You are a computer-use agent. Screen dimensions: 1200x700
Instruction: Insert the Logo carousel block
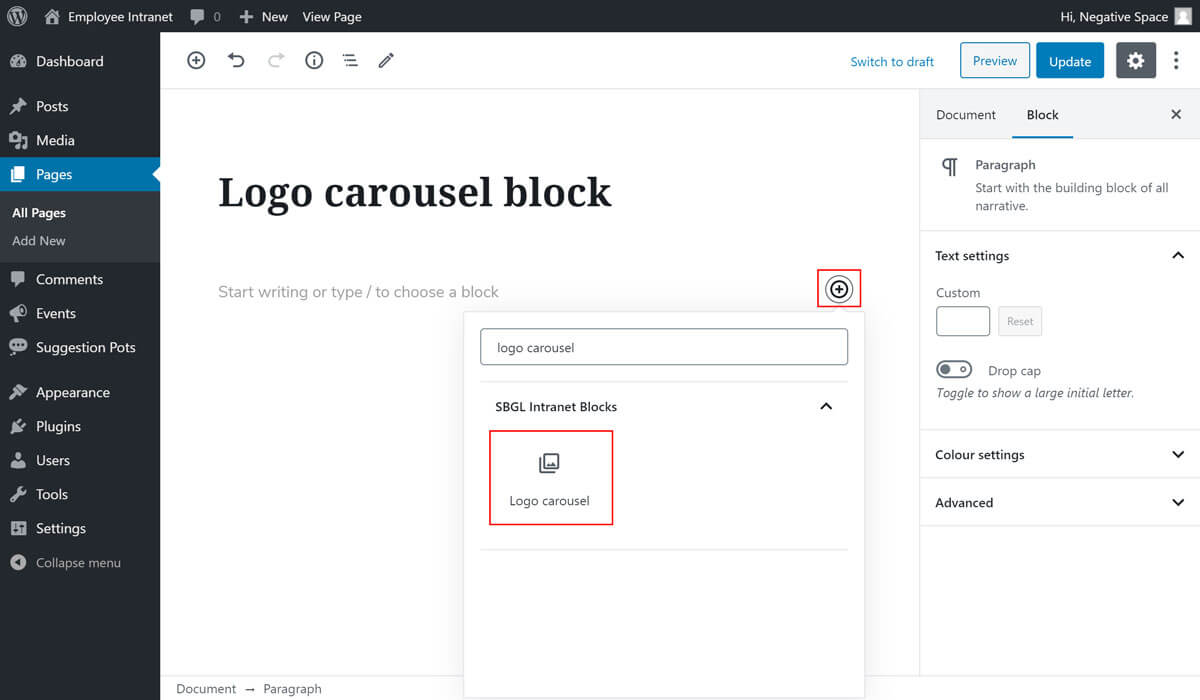(550, 478)
